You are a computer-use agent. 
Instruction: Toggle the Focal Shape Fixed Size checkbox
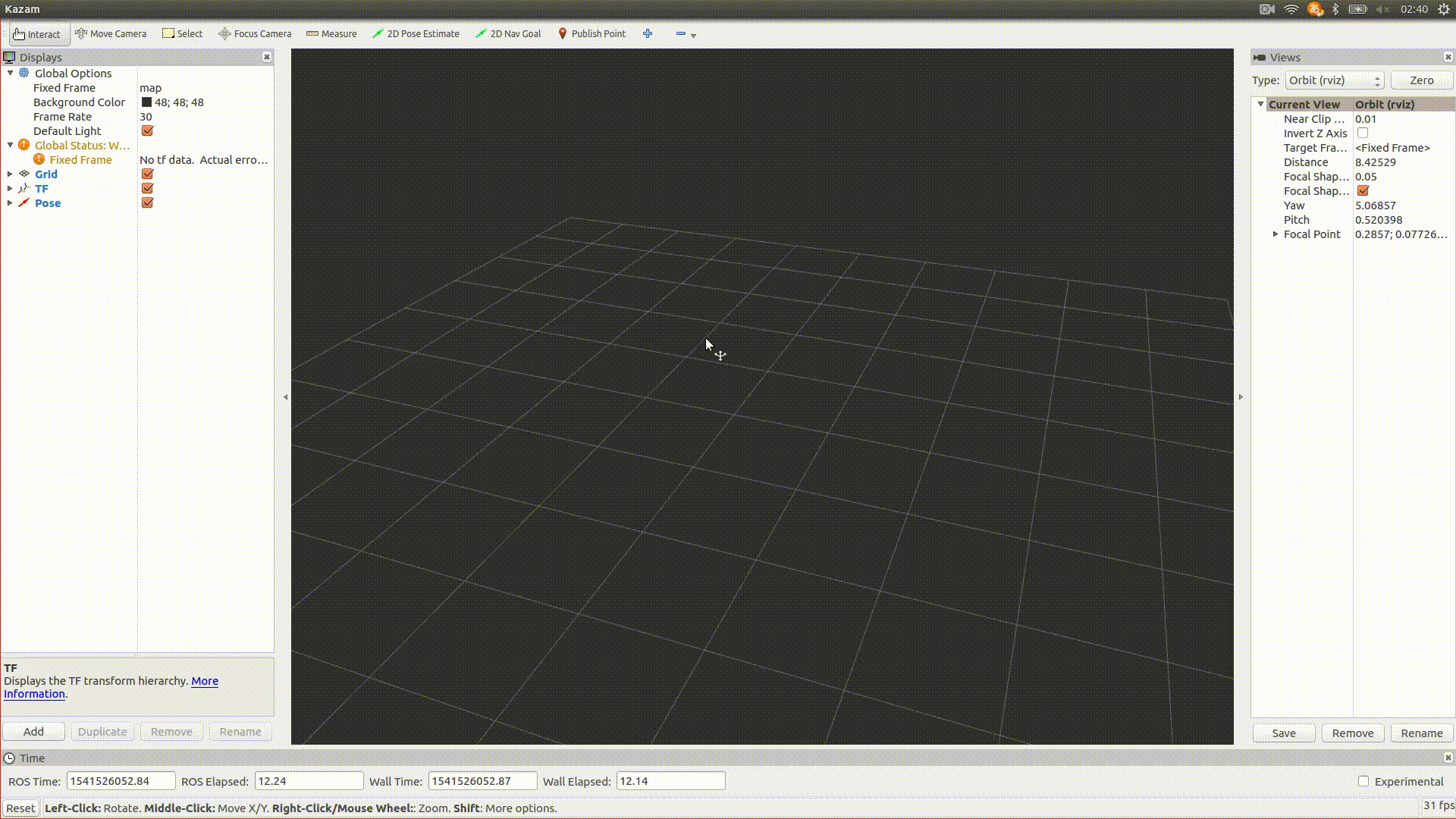pyautogui.click(x=1363, y=190)
